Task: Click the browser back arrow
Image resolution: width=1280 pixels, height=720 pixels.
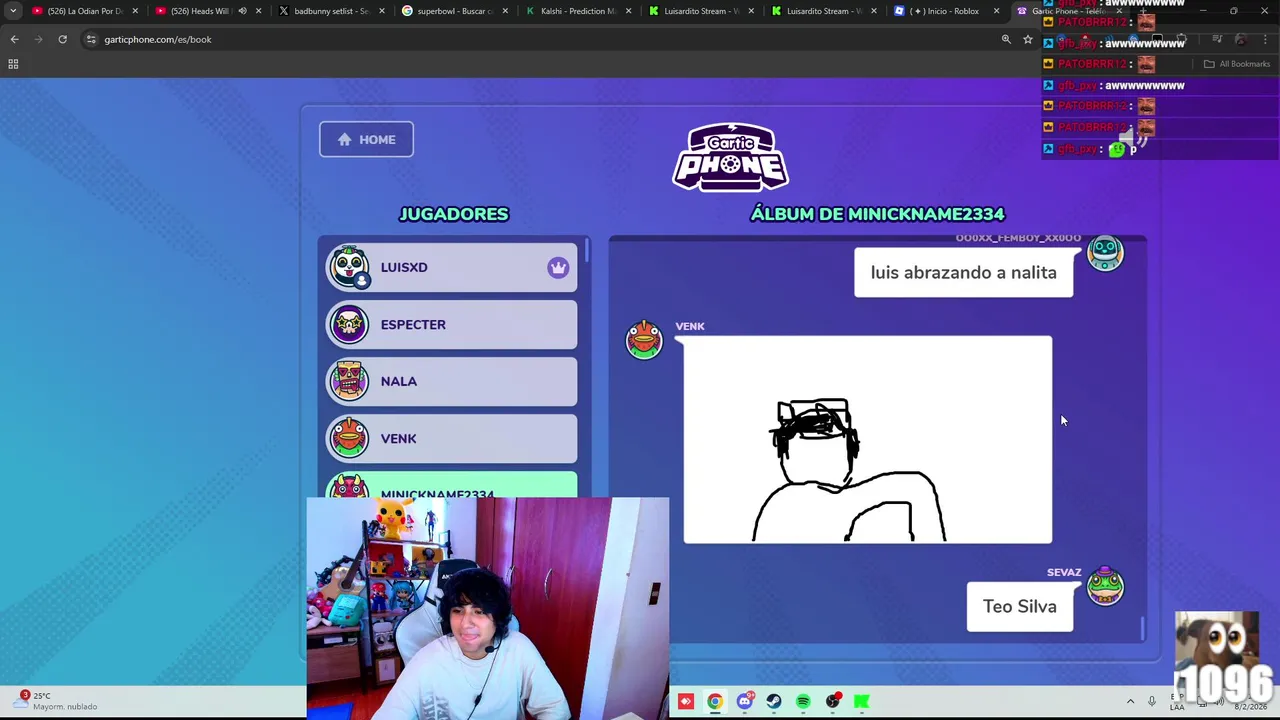Action: click(14, 39)
